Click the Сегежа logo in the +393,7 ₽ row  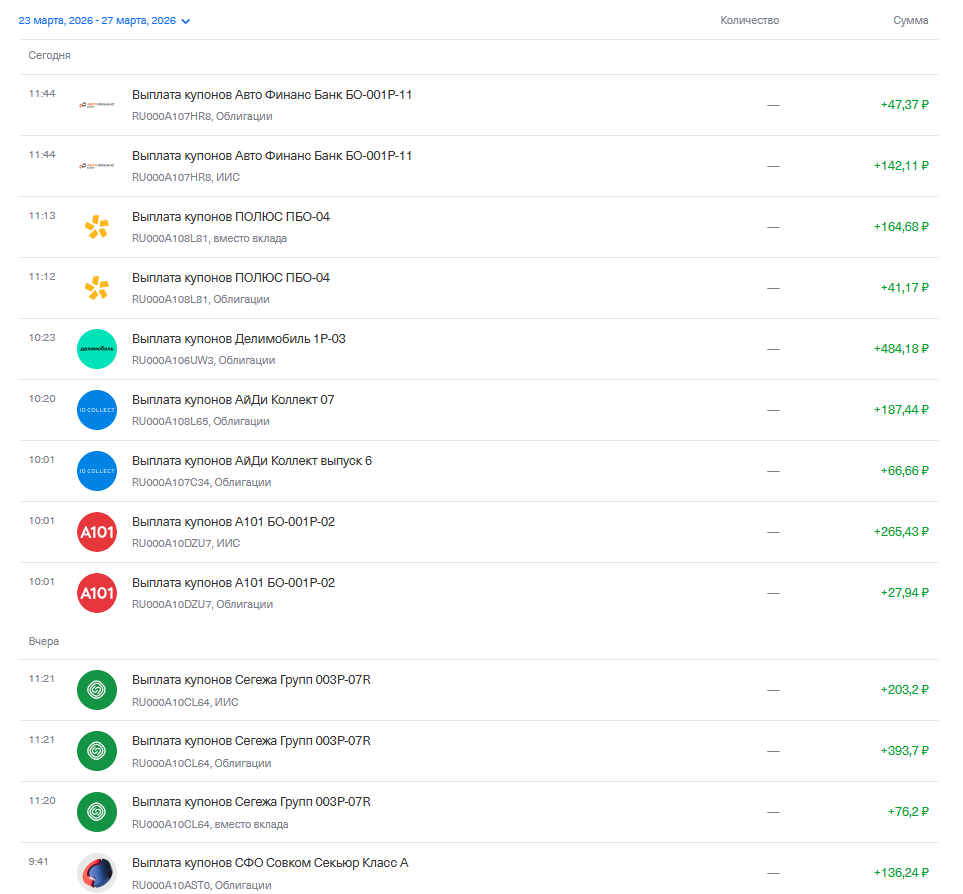97,751
